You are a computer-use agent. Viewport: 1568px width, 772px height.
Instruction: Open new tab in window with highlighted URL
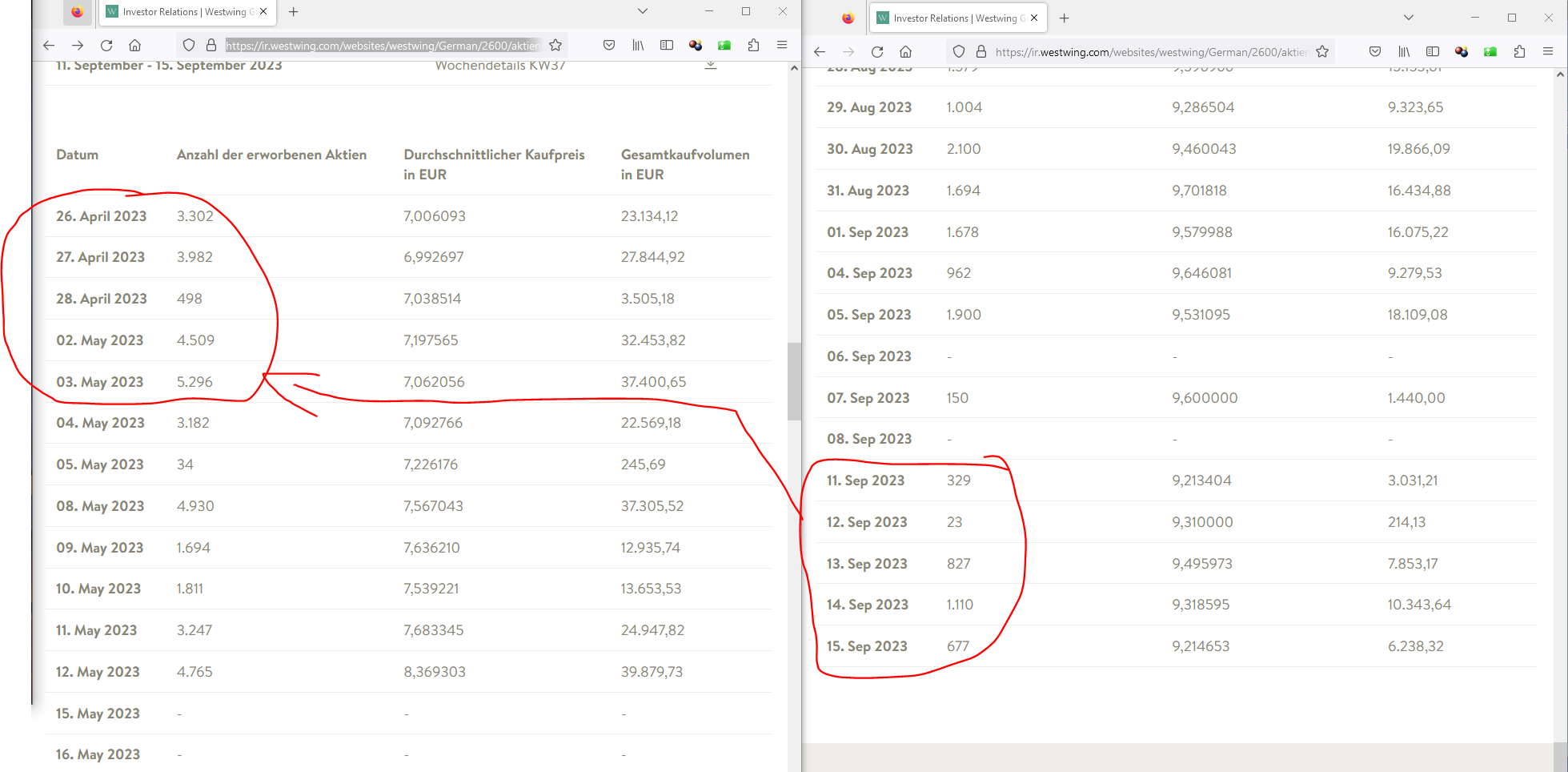[x=294, y=12]
